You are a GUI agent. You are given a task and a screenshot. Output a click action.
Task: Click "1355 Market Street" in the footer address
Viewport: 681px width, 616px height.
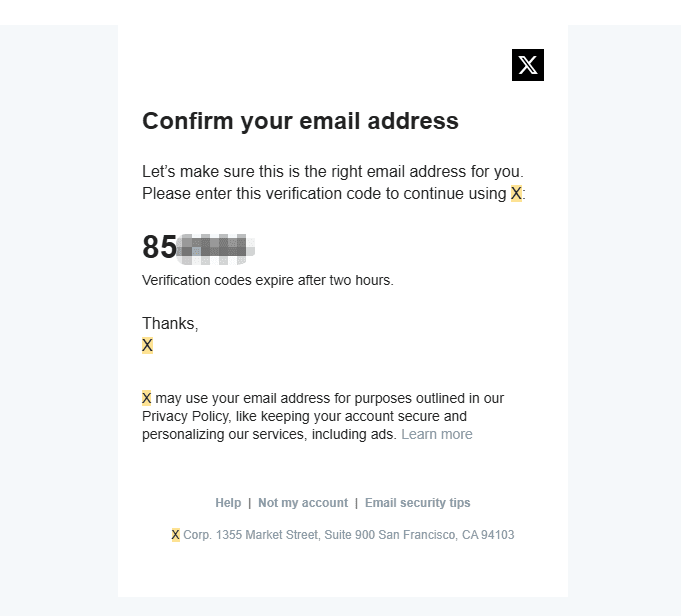267,535
